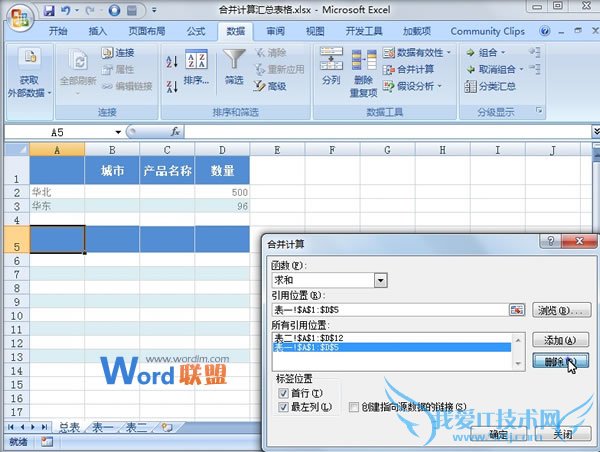This screenshot has width=600, height=452.
Task: Open the Review (审阅) tab
Action: tap(275, 31)
